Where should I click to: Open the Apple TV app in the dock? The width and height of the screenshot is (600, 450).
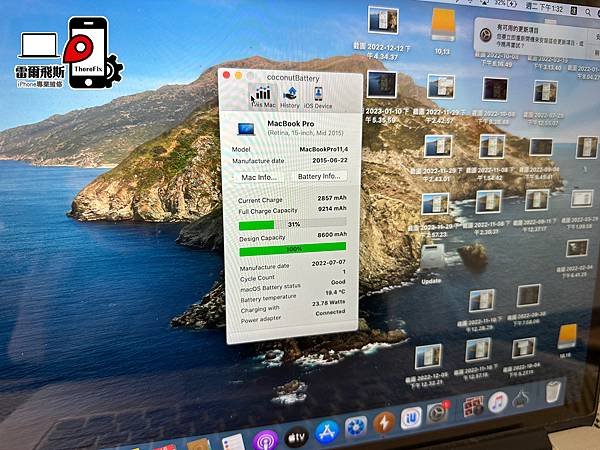coord(296,436)
